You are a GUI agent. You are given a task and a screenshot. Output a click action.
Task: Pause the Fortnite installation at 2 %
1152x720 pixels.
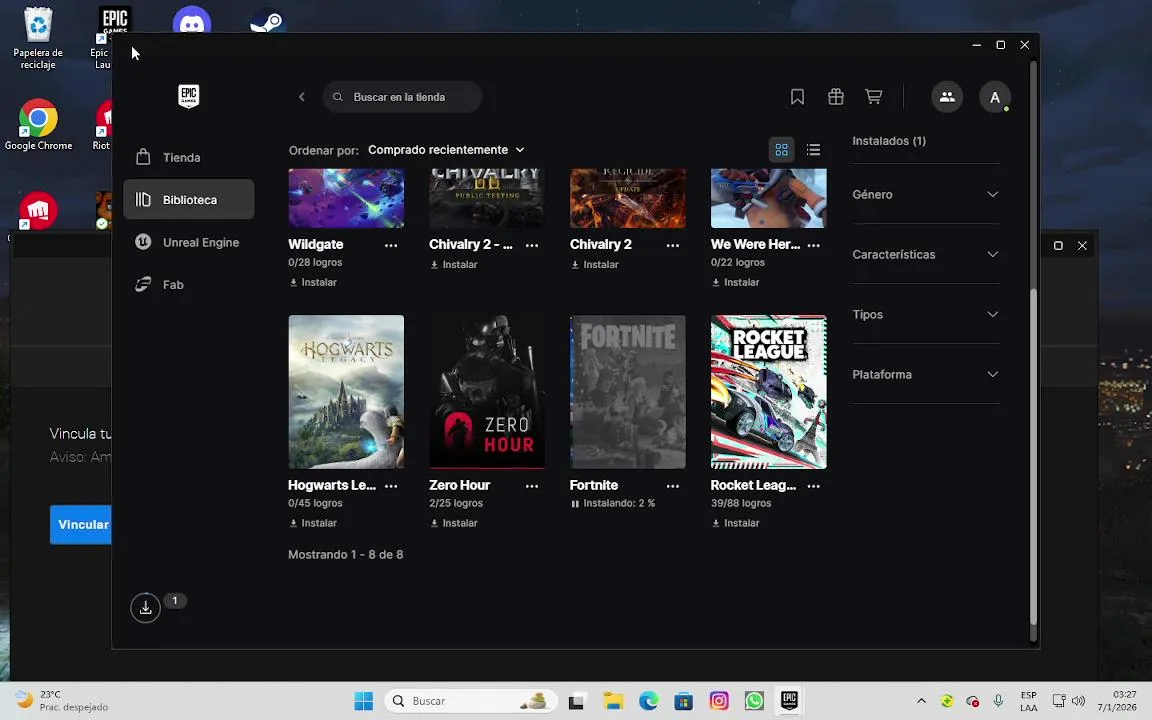click(575, 504)
